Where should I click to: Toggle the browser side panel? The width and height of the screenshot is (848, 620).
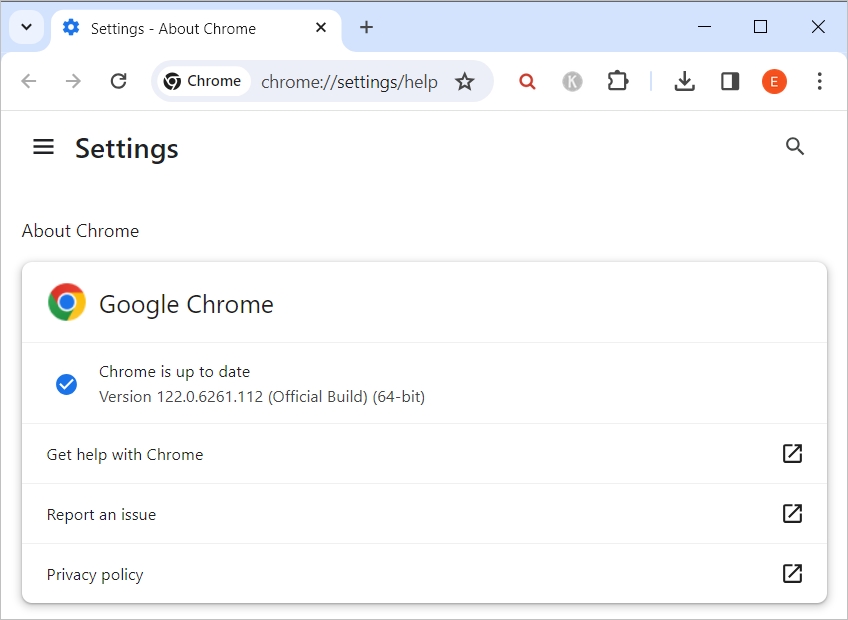point(730,82)
